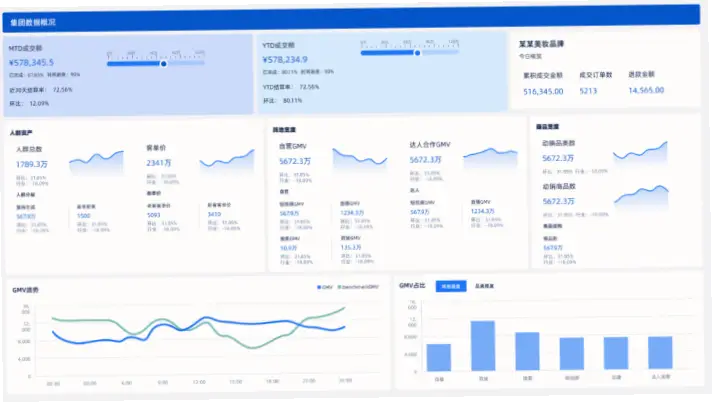The height and width of the screenshot is (403, 712).
Task: Click the 80.11% value in YTD card
Action: pyautogui.click(x=292, y=100)
